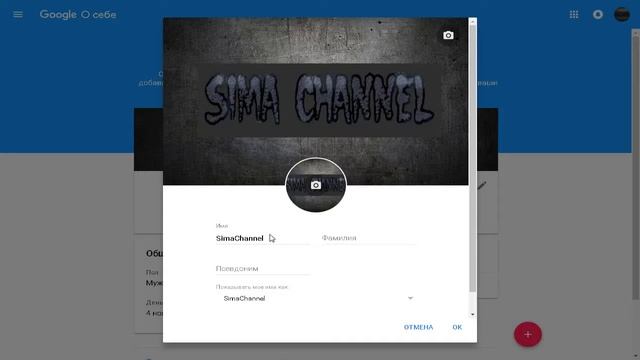Click the dialog scrollbar down arrow
This screenshot has width=640, height=360.
click(473, 314)
